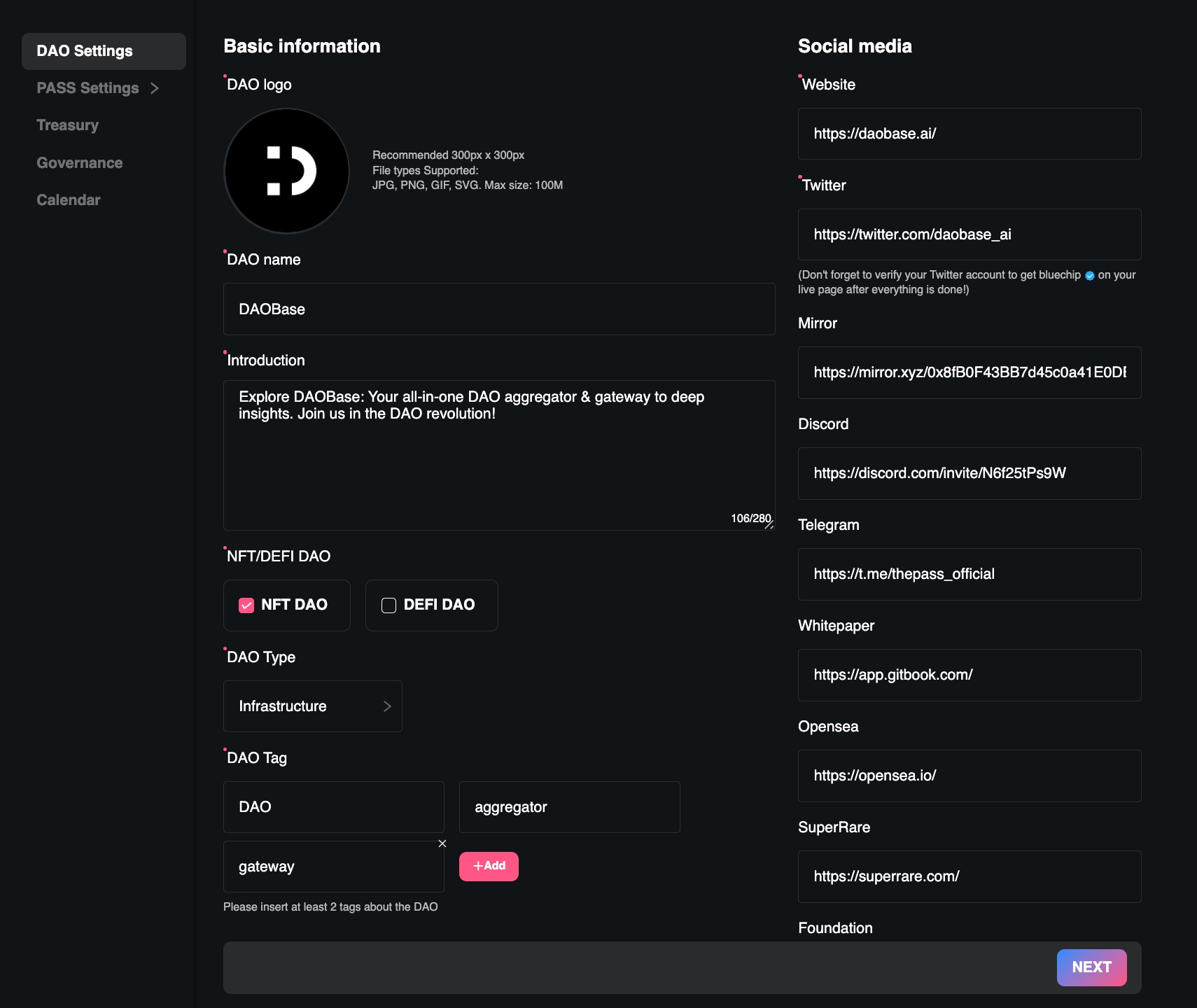Screen dimensions: 1197x1008
Task: Remove the gateway tag with X icon
Action: [x=442, y=843]
